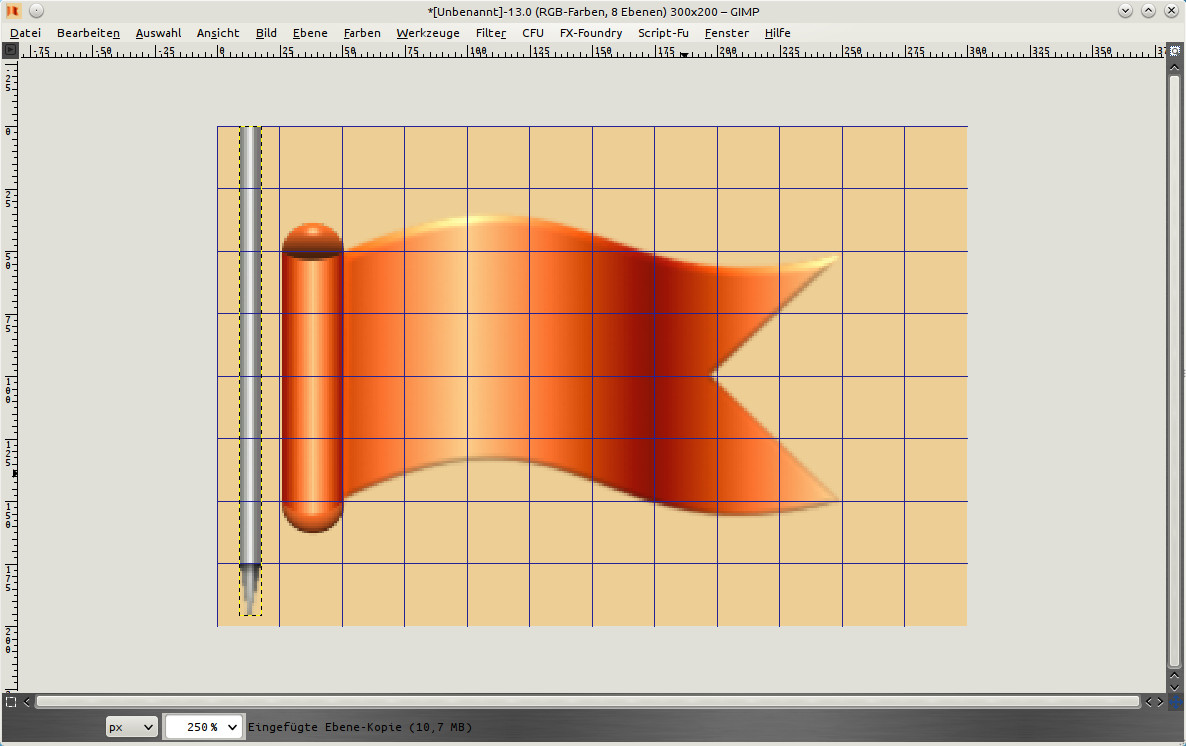1186x746 pixels.
Task: Open the Werkzeuge menu
Action: pyautogui.click(x=428, y=33)
